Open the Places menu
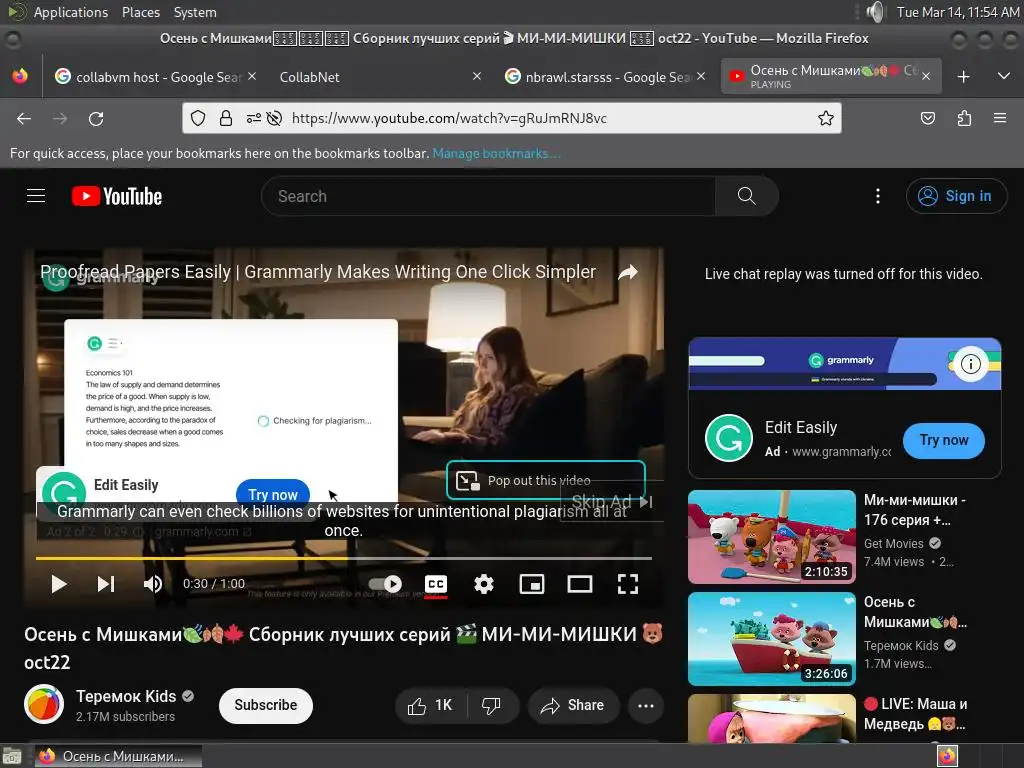This screenshot has width=1024, height=768. click(141, 12)
